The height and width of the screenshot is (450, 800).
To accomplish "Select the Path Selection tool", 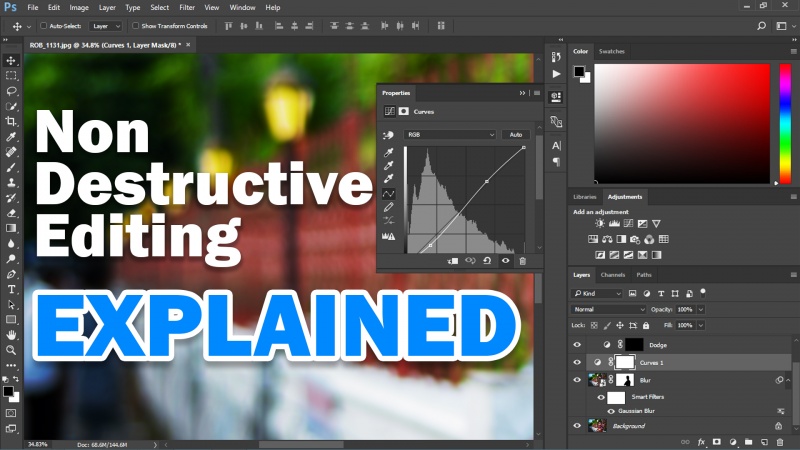I will [x=11, y=305].
